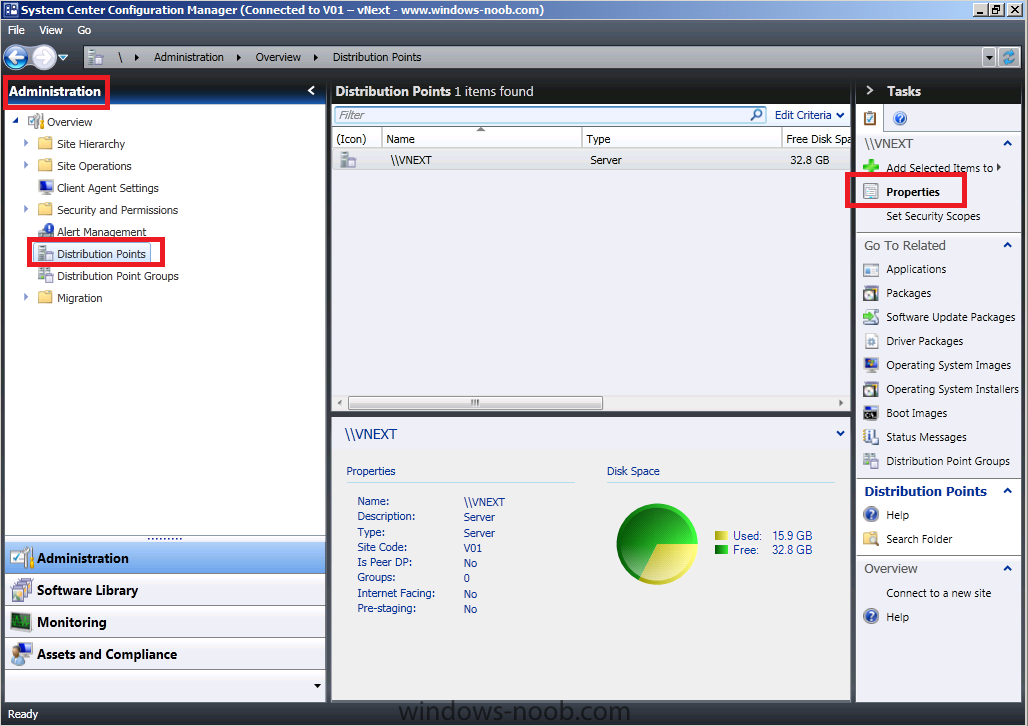Click the Monitoring workspace icon
The width and height of the screenshot is (1028, 726).
(22, 622)
